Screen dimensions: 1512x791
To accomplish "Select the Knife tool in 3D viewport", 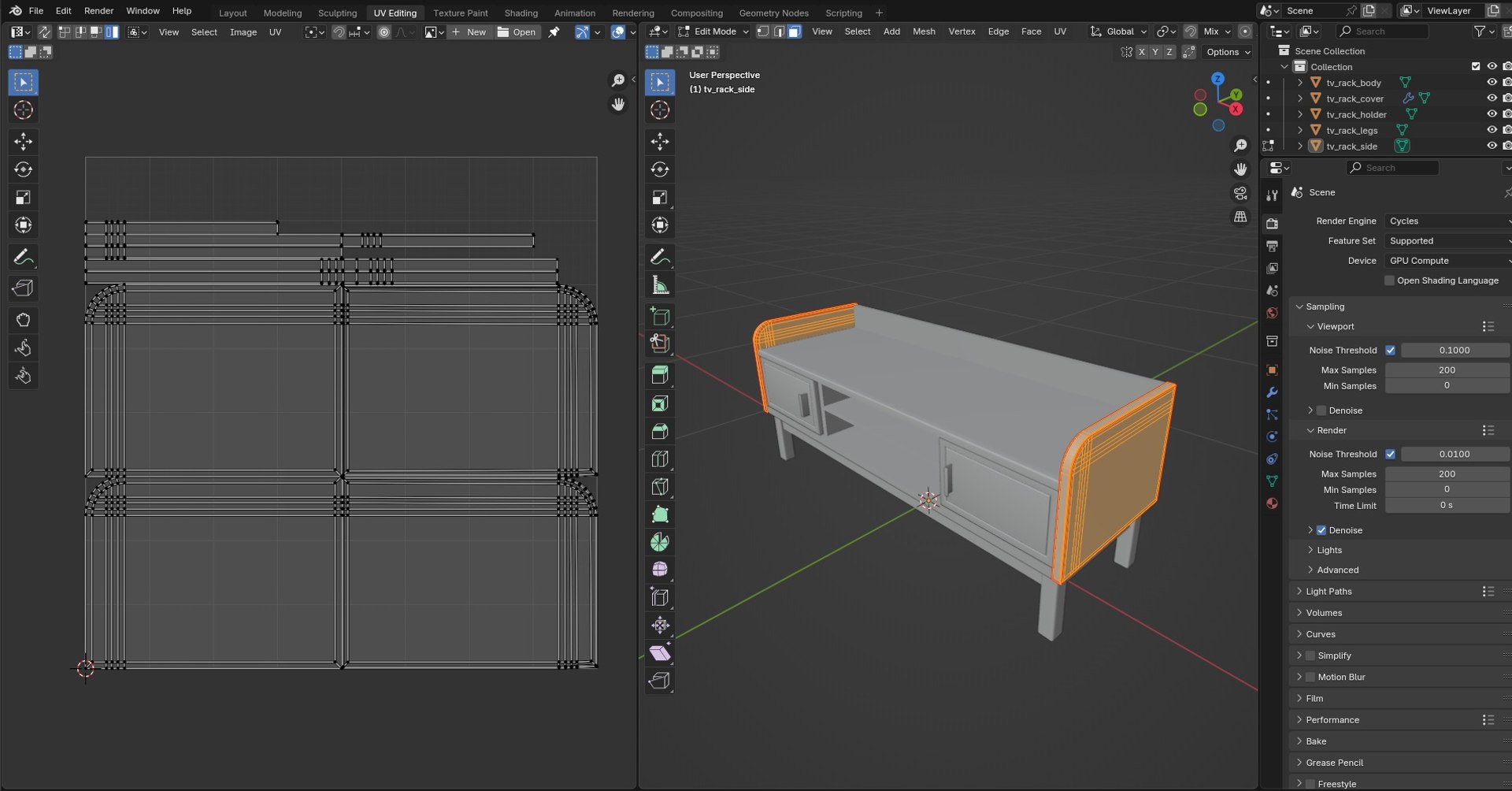I will click(x=660, y=487).
